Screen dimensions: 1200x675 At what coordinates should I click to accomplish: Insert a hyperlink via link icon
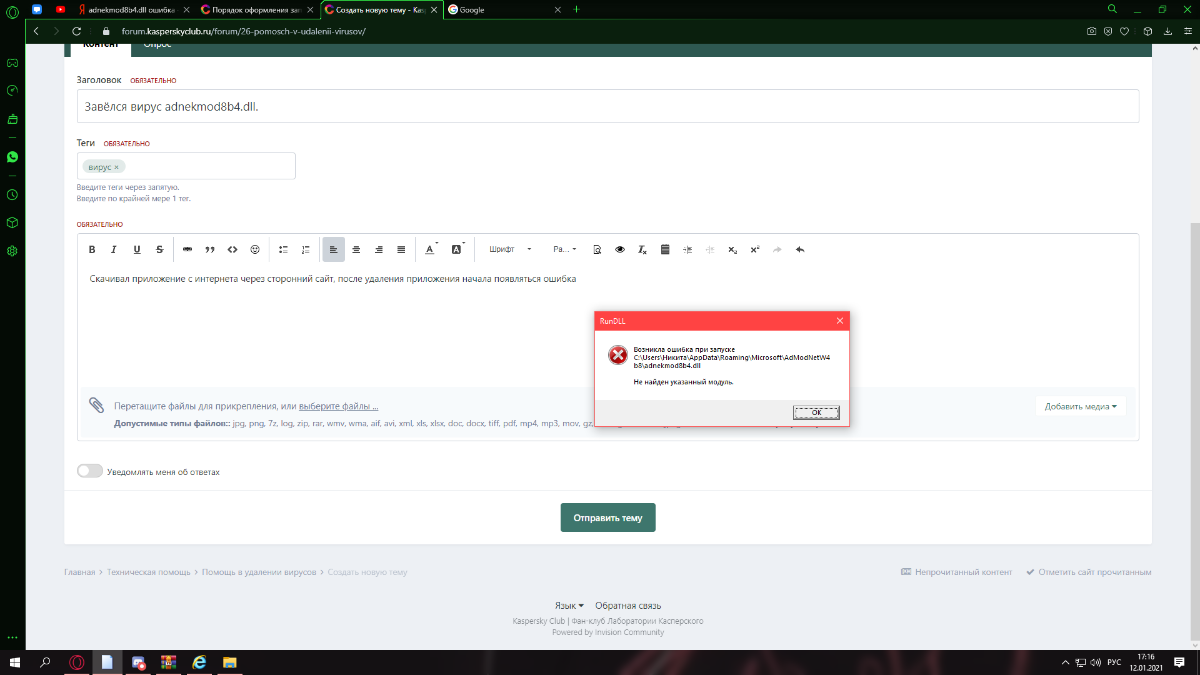187,249
